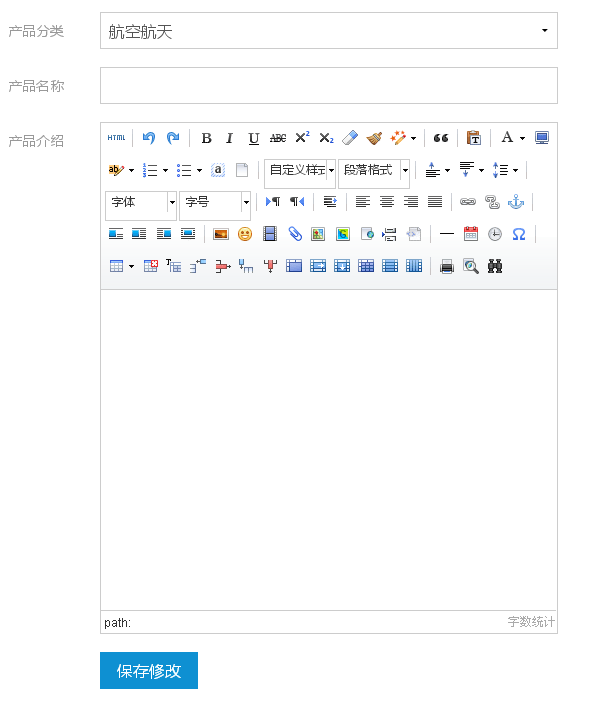Toggle bold formatting
615x720 pixels.
click(206, 138)
